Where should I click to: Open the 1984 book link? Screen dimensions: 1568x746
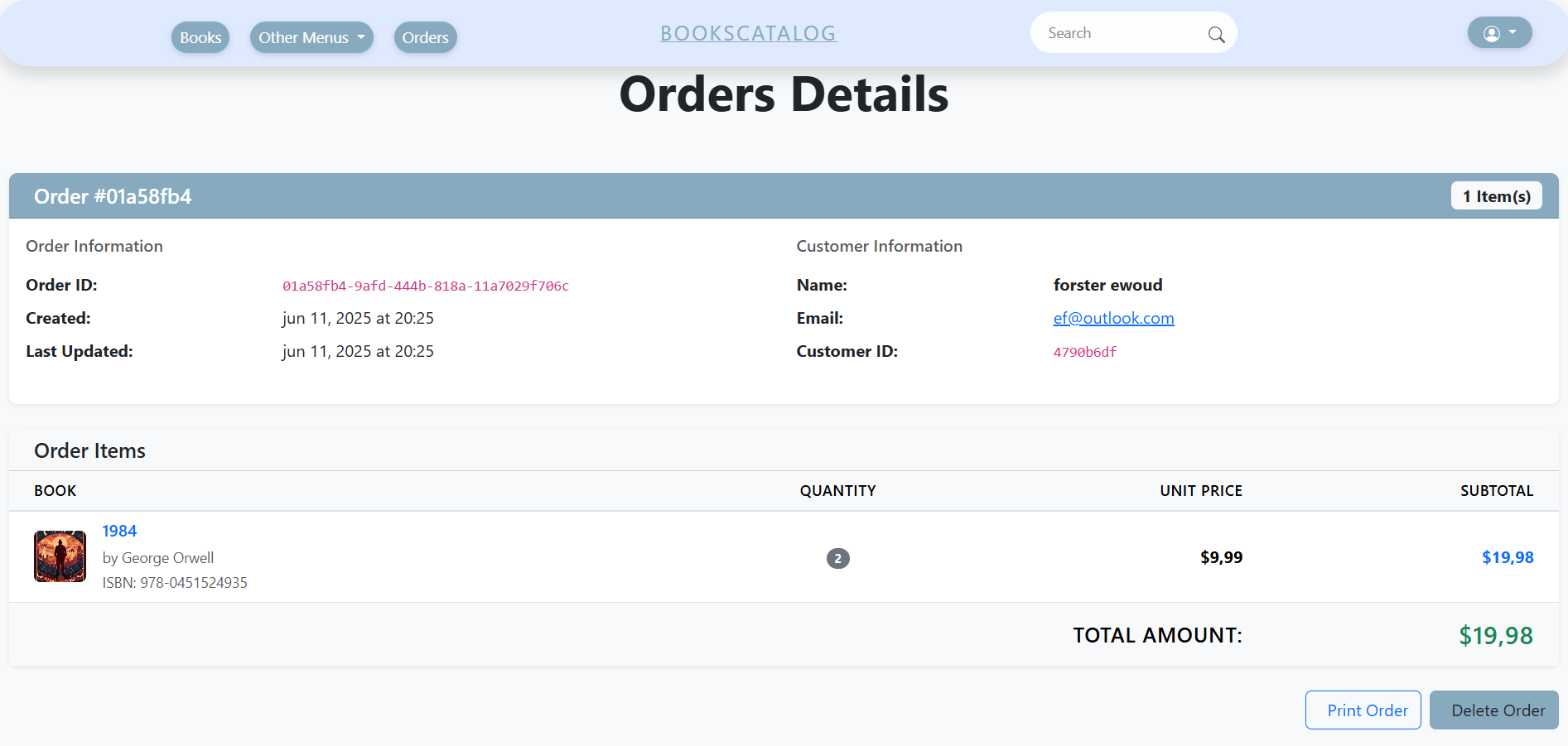[119, 531]
